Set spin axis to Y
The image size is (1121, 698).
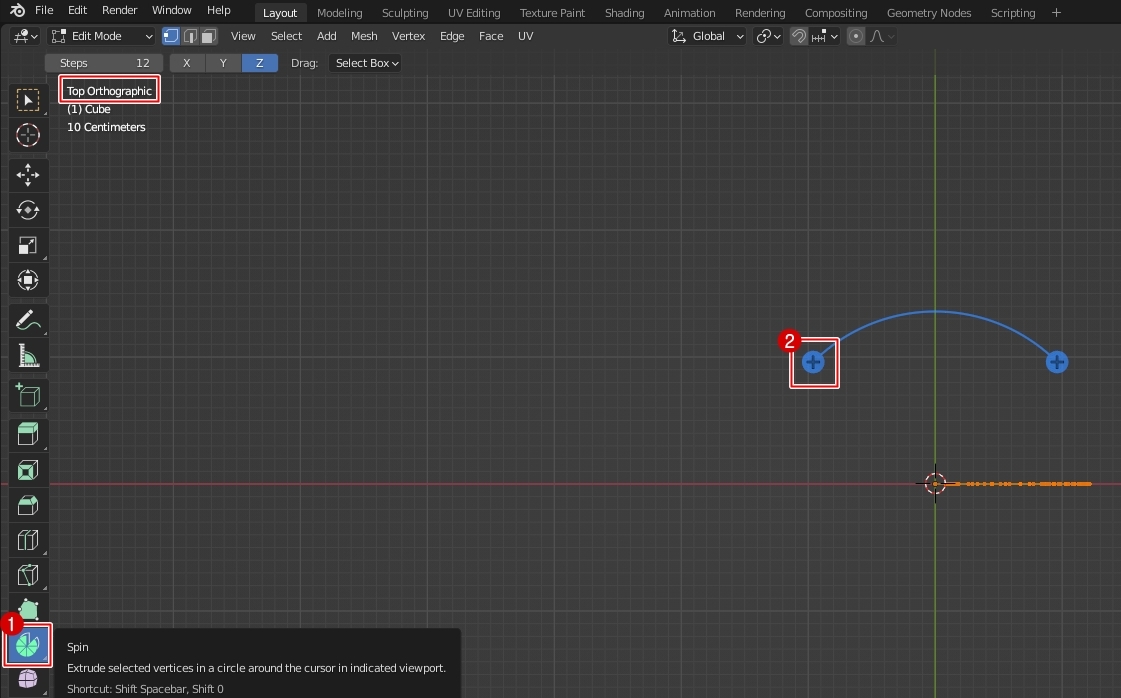pyautogui.click(x=223, y=63)
